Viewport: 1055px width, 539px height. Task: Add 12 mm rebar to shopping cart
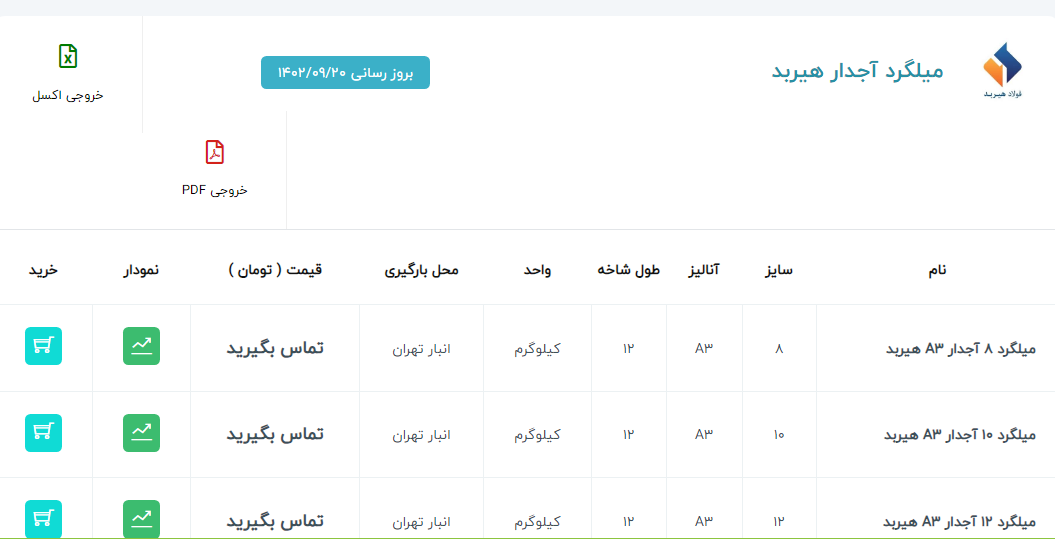[43, 518]
